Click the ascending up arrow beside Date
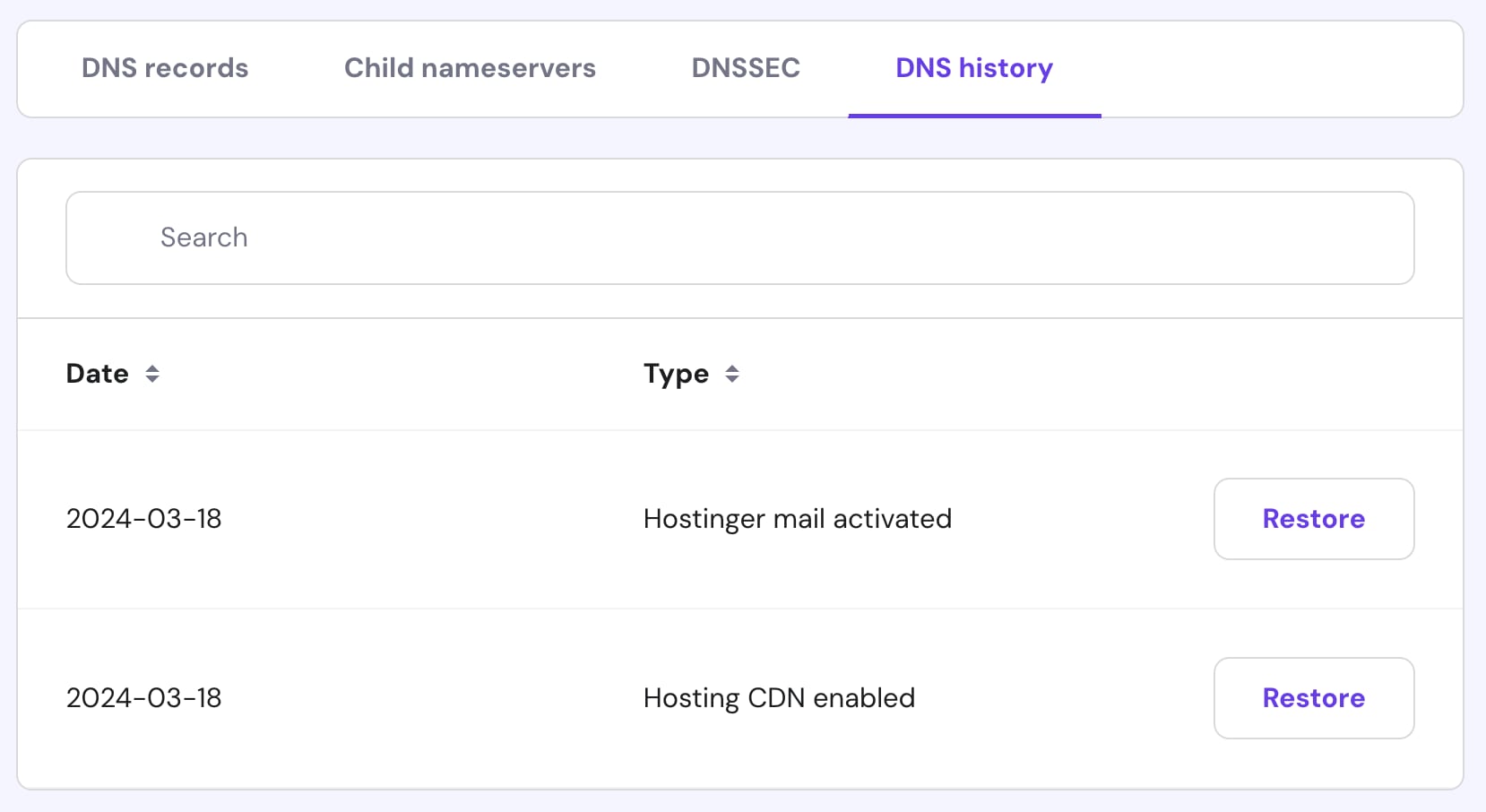 152,367
